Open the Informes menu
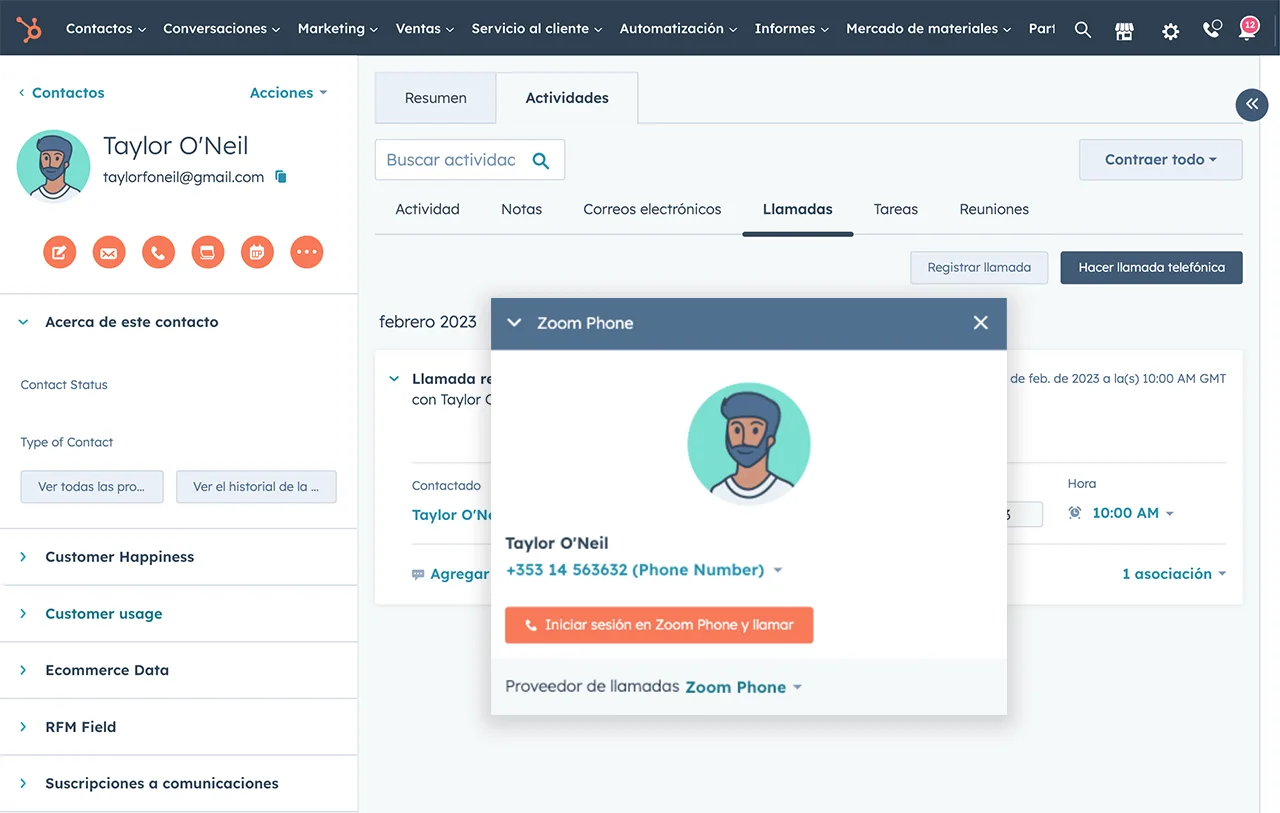This screenshot has height=813, width=1280. (x=792, y=29)
